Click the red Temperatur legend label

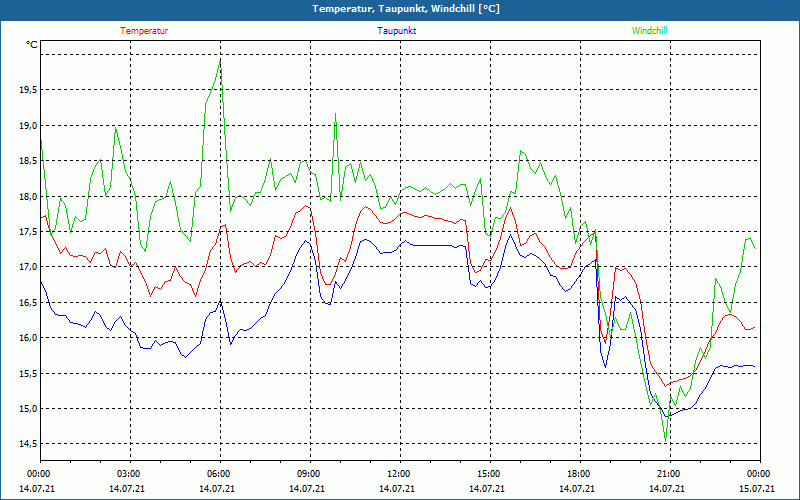[144, 31]
